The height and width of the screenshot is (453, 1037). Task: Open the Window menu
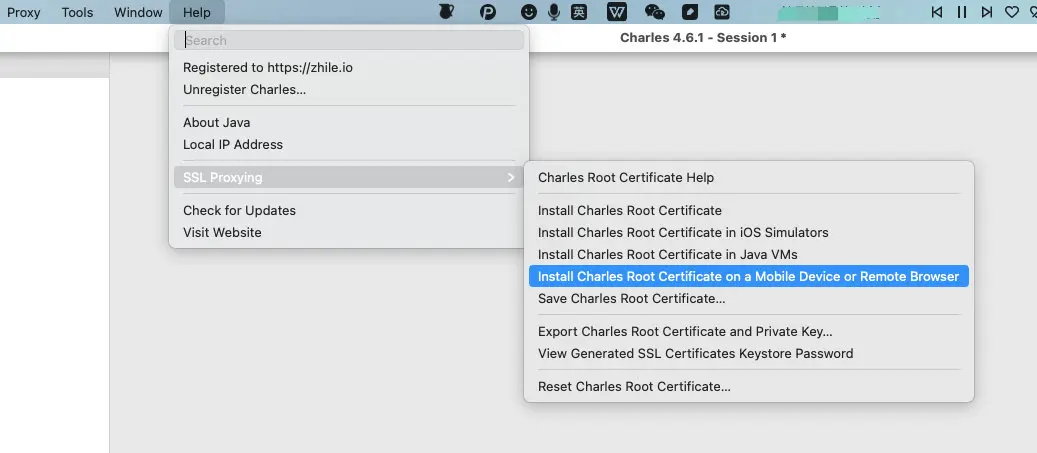pos(138,12)
